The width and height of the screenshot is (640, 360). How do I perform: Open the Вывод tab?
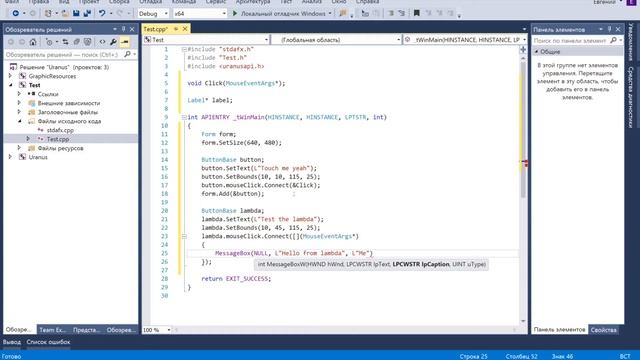[x=12, y=342]
